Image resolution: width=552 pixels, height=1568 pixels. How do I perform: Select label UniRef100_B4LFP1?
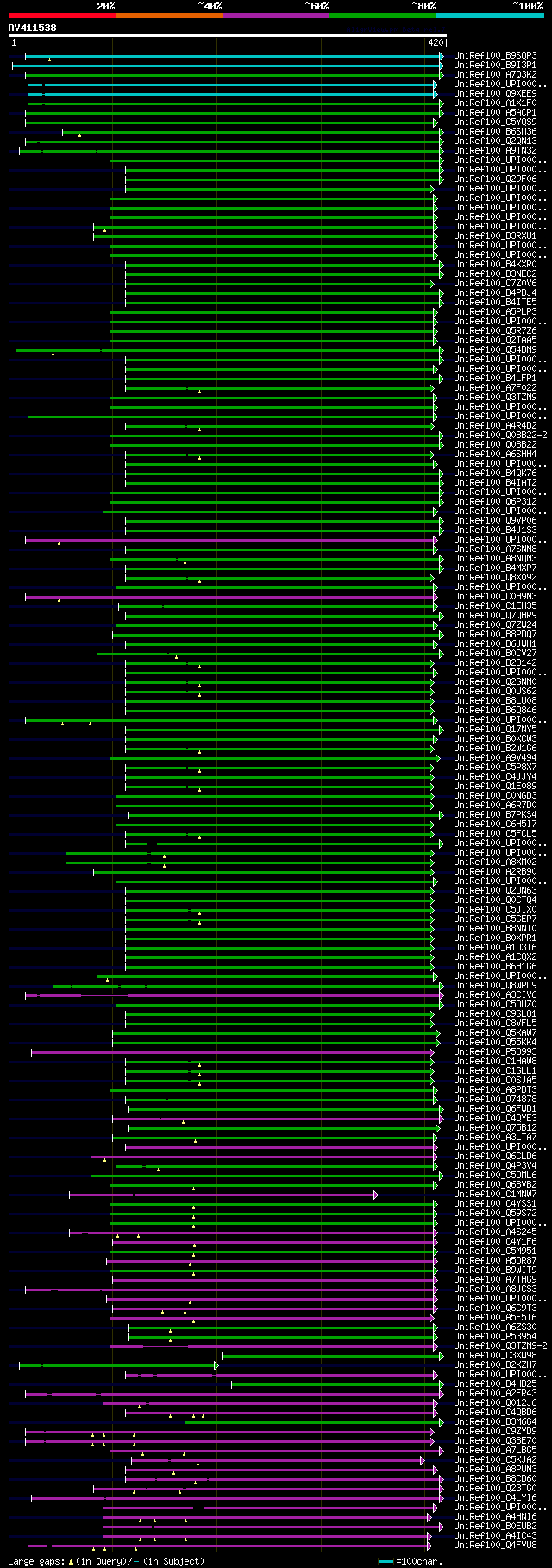coord(495,378)
